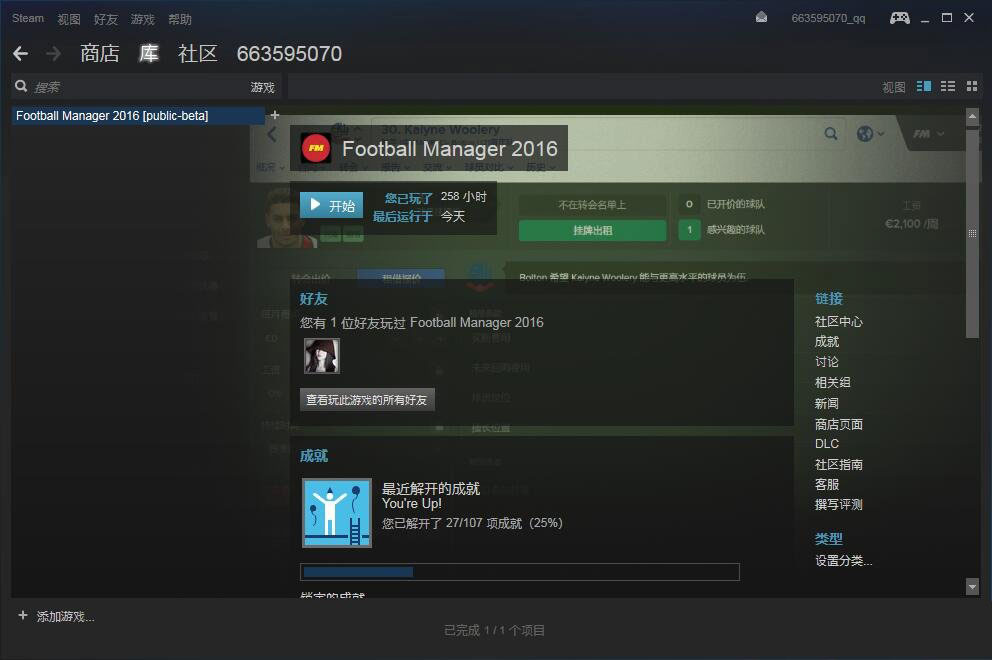Open the 社区指南 link
The height and width of the screenshot is (660, 992).
tap(838, 464)
